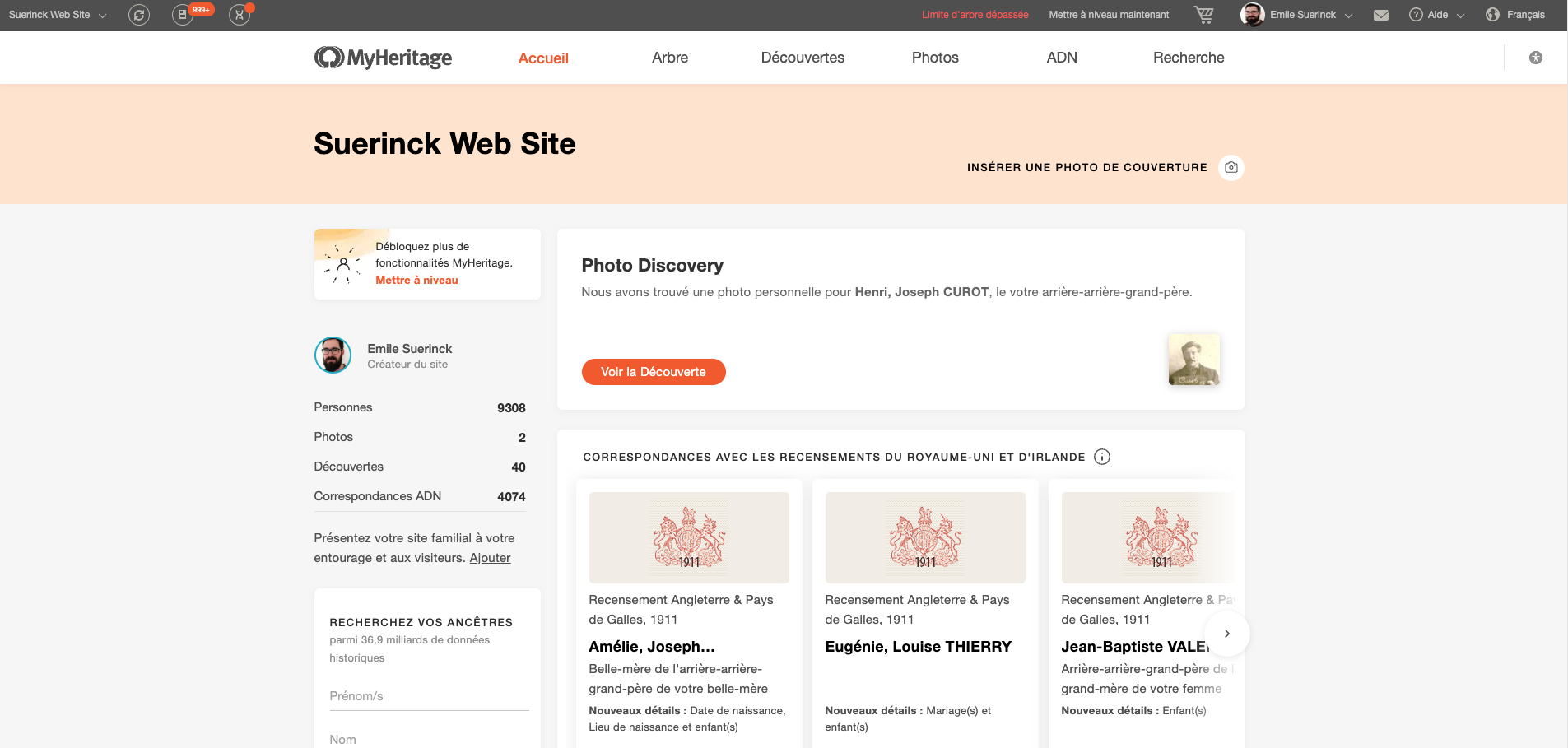Click the sidebar Découvertes count 40 row
This screenshot has width=1568, height=748.
pyautogui.click(x=420, y=467)
